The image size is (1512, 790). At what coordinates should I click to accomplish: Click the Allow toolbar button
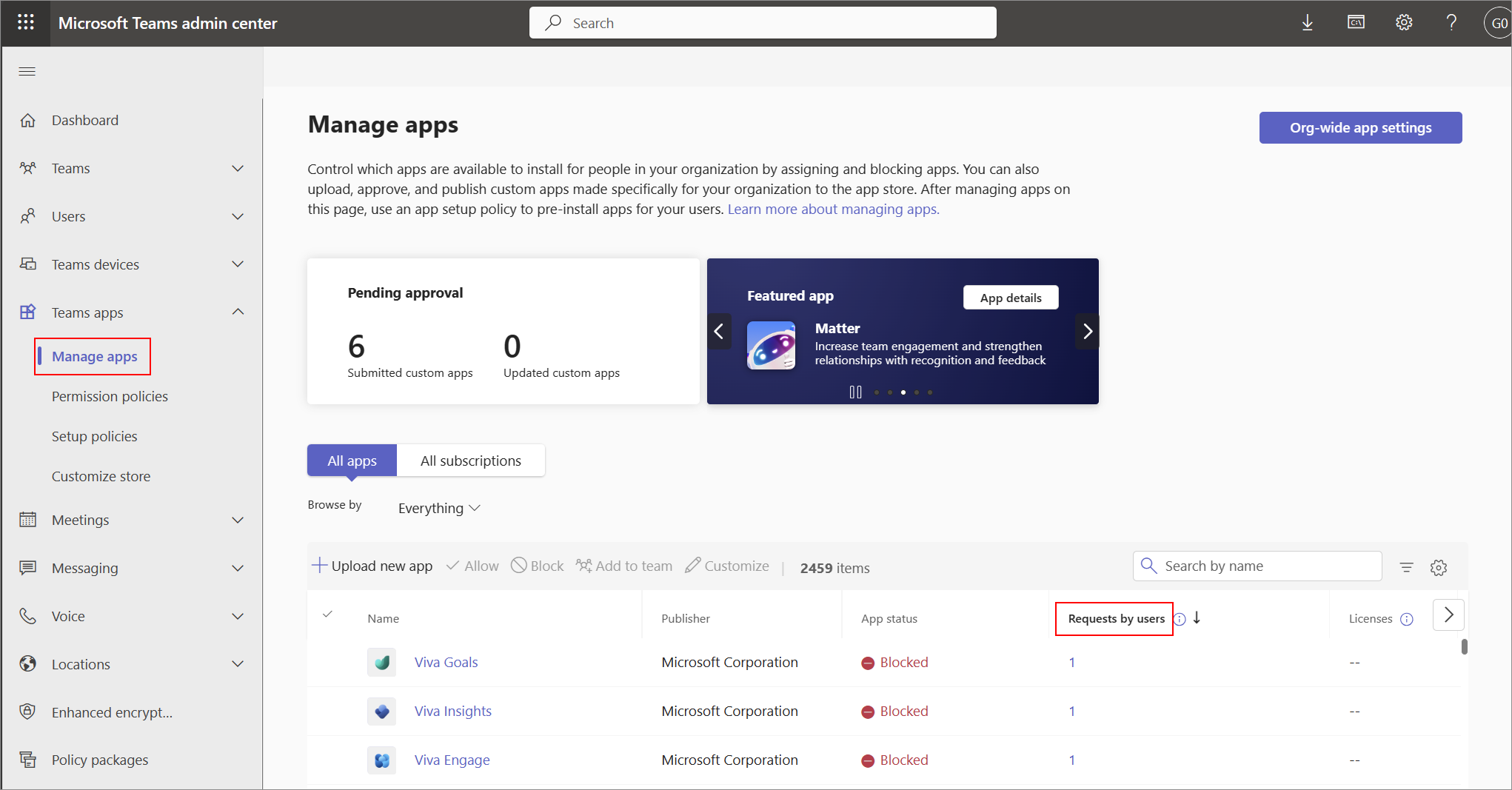(x=472, y=566)
